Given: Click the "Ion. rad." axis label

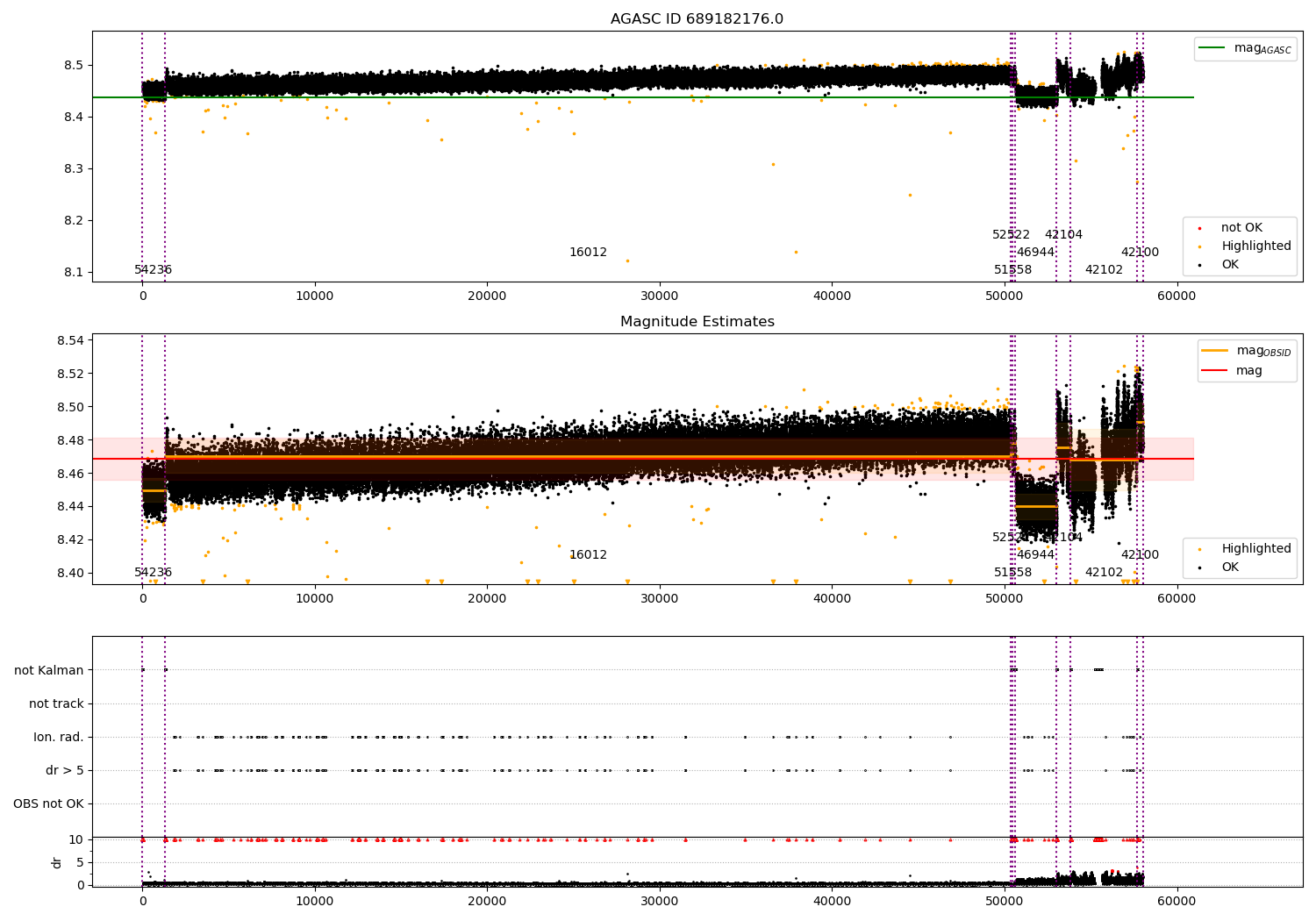Looking at the screenshot, I should point(59,738).
